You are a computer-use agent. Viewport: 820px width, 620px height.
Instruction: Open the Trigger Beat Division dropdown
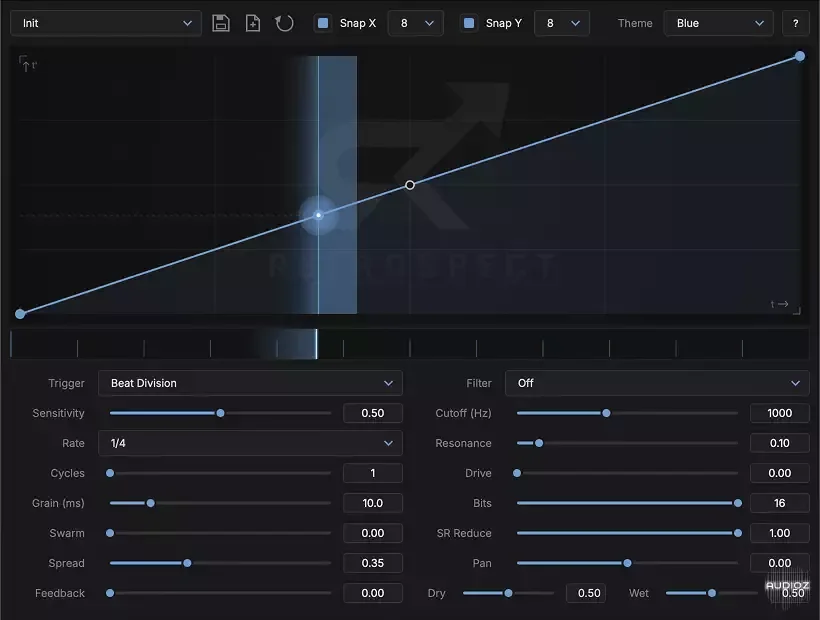click(x=250, y=383)
